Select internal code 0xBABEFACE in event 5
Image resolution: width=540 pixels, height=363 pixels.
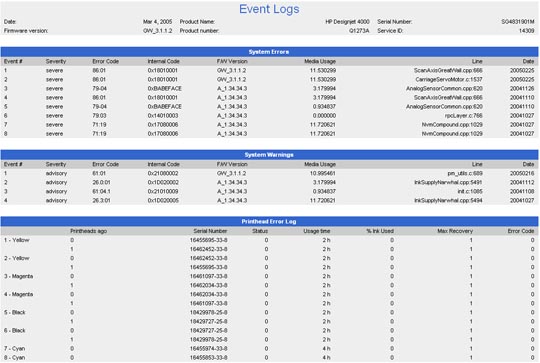(x=165, y=106)
